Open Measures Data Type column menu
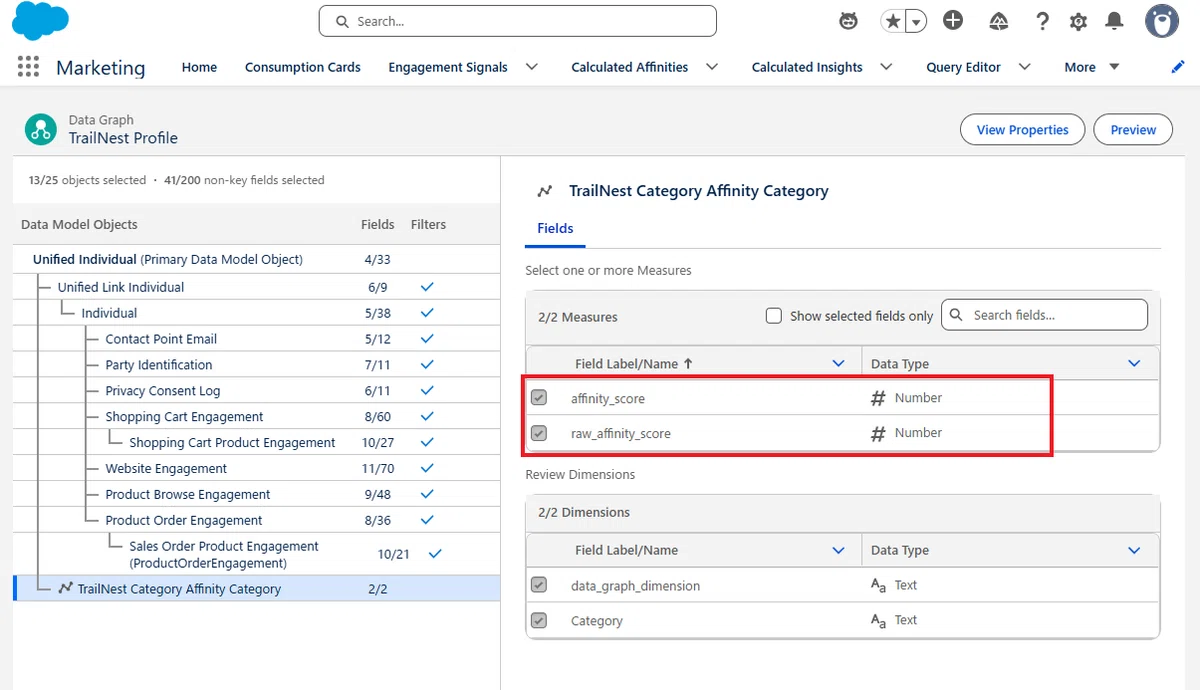1200x690 pixels. (1134, 364)
